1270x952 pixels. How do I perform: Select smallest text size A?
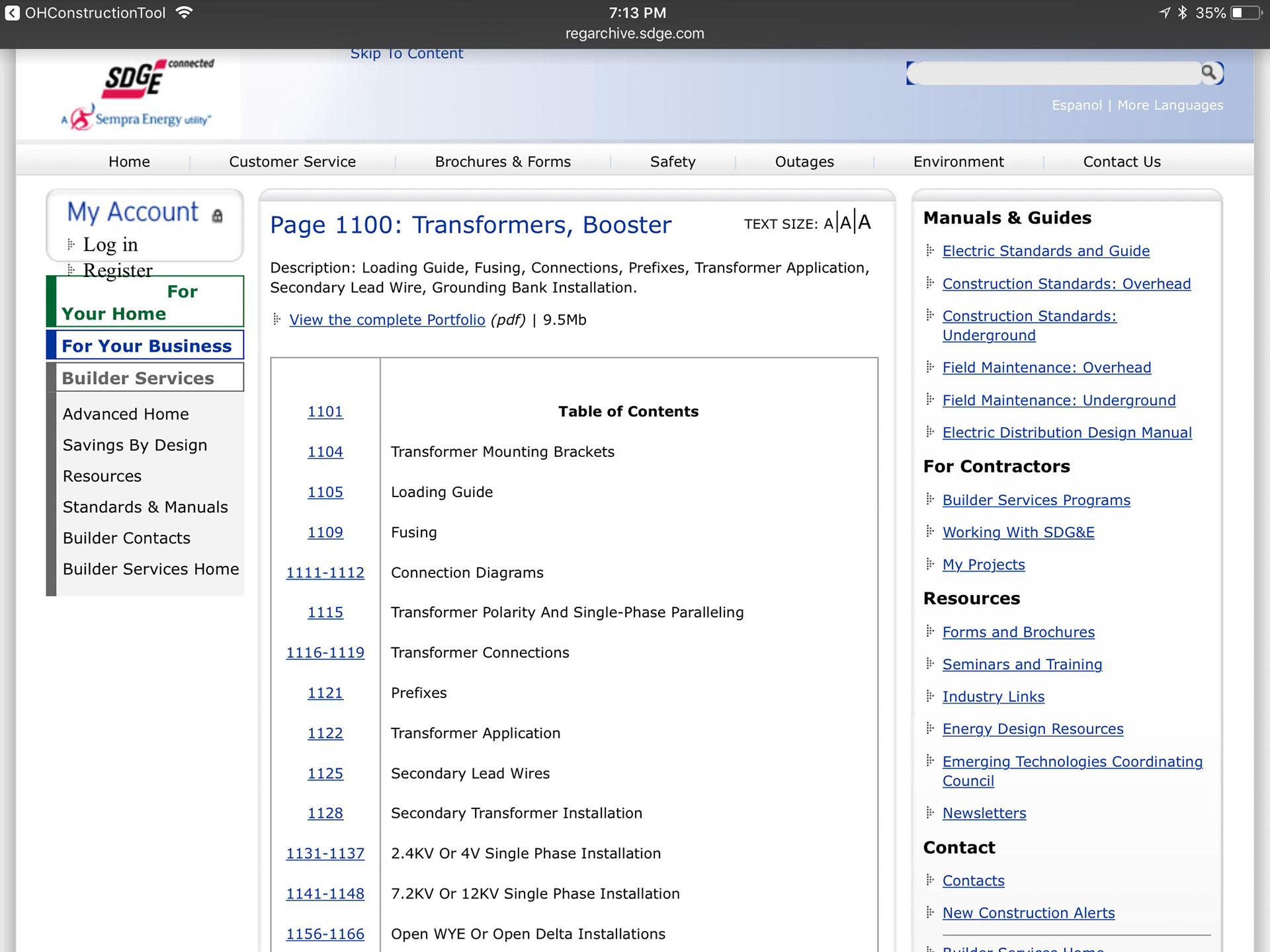click(x=828, y=223)
